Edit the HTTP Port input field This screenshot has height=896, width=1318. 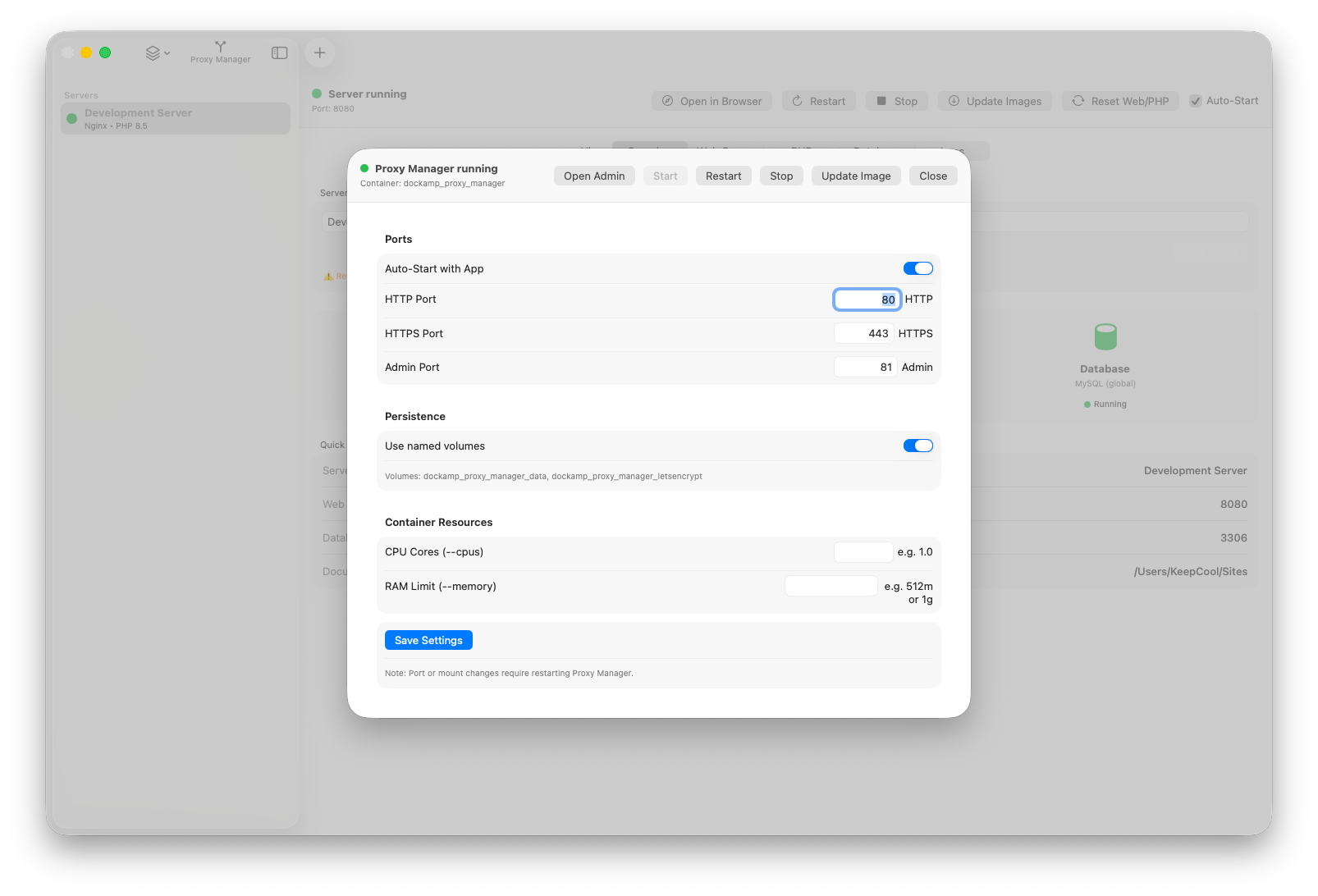(867, 299)
